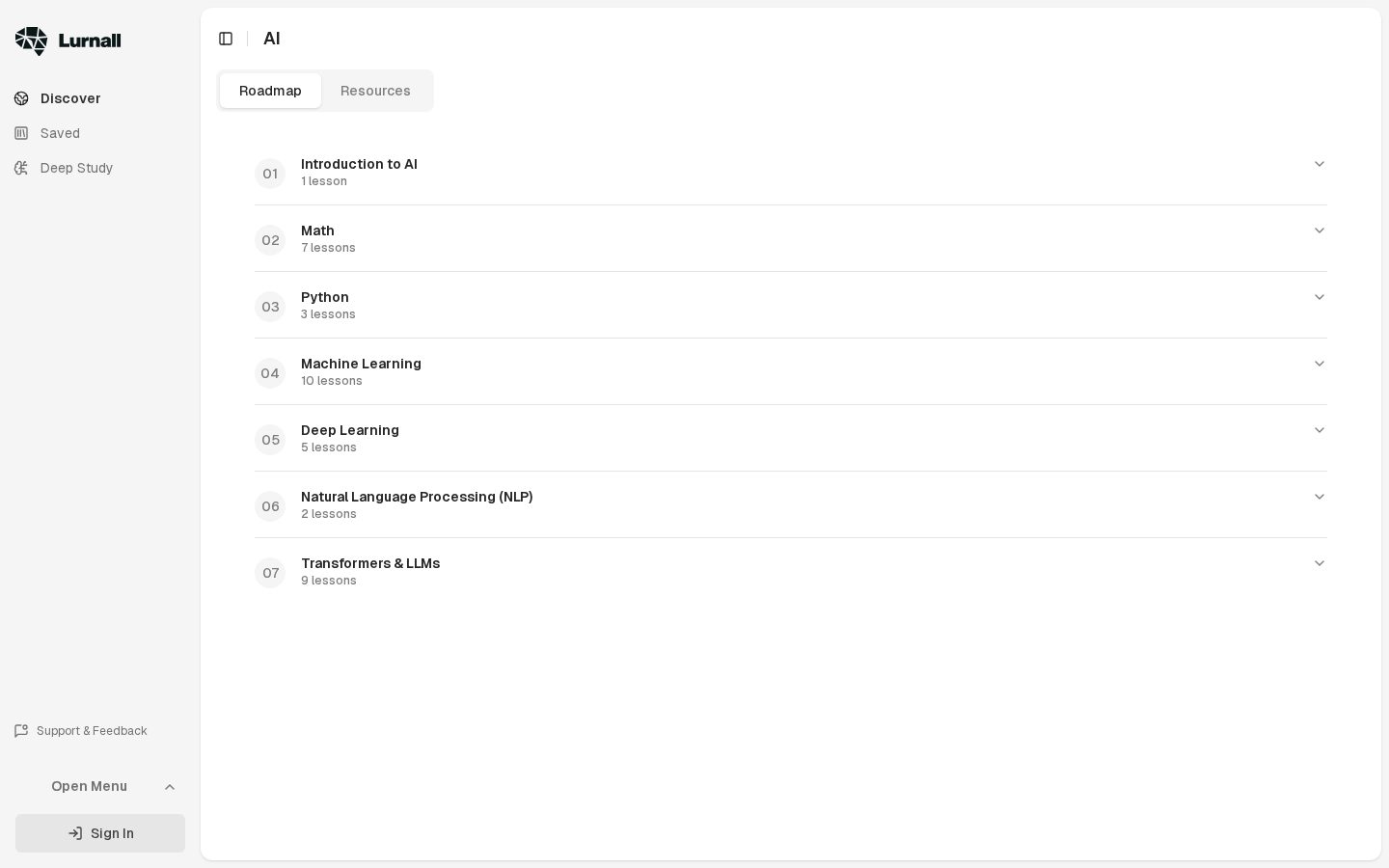Click the Discover compass icon

pyautogui.click(x=21, y=98)
